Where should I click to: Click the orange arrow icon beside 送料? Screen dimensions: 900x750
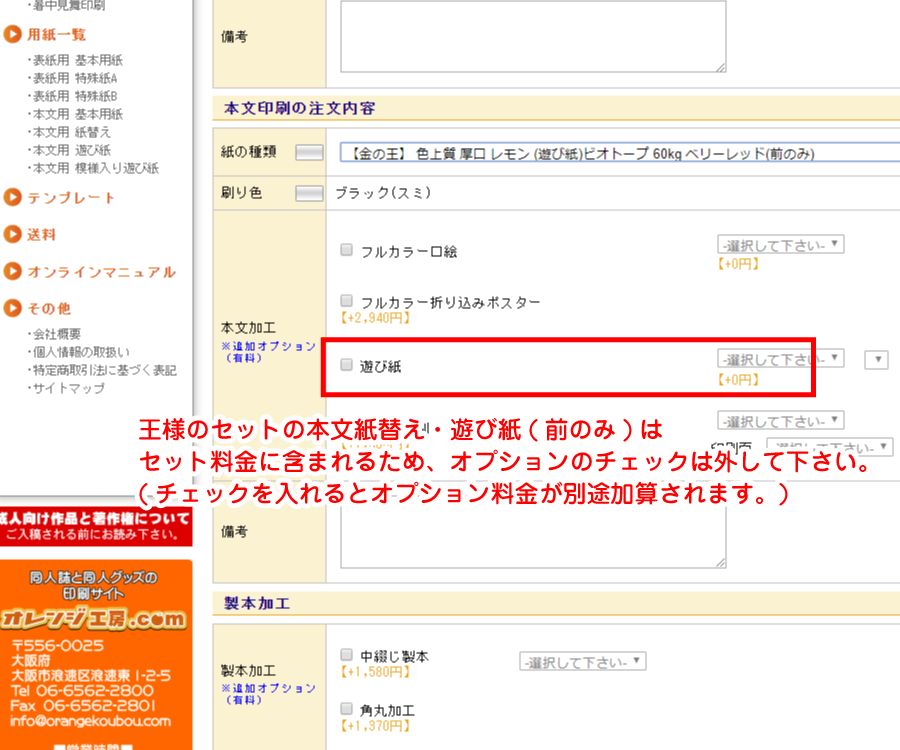[x=13, y=235]
